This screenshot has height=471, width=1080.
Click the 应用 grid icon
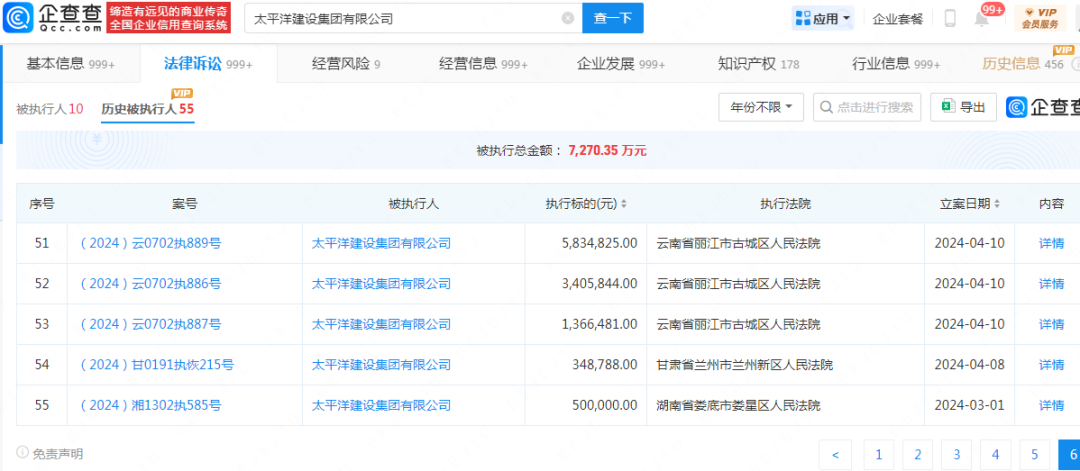click(802, 19)
